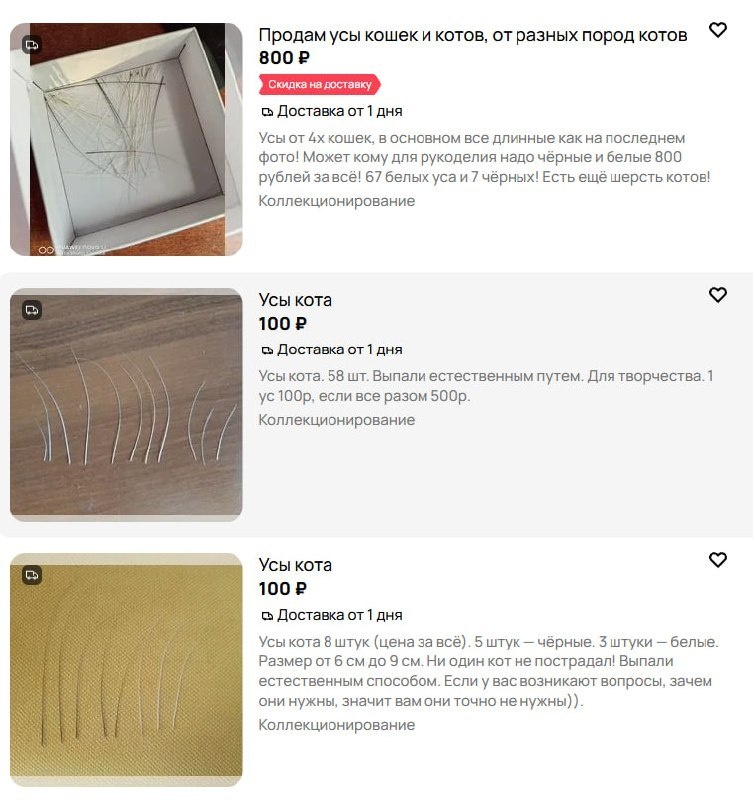Screen dimensions: 753x800
Task: Click delivery truck badge on white box photo
Action: 32,45
